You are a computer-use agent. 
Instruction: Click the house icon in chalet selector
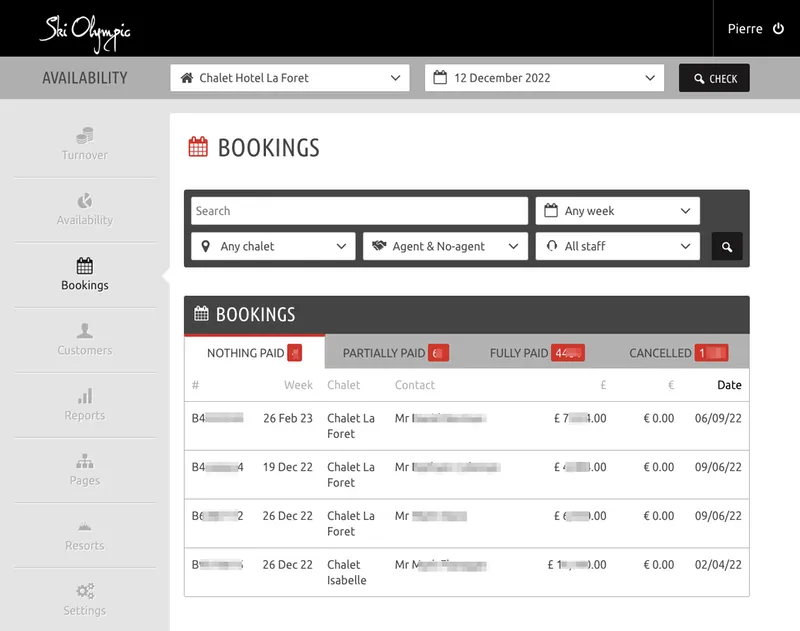(187, 78)
